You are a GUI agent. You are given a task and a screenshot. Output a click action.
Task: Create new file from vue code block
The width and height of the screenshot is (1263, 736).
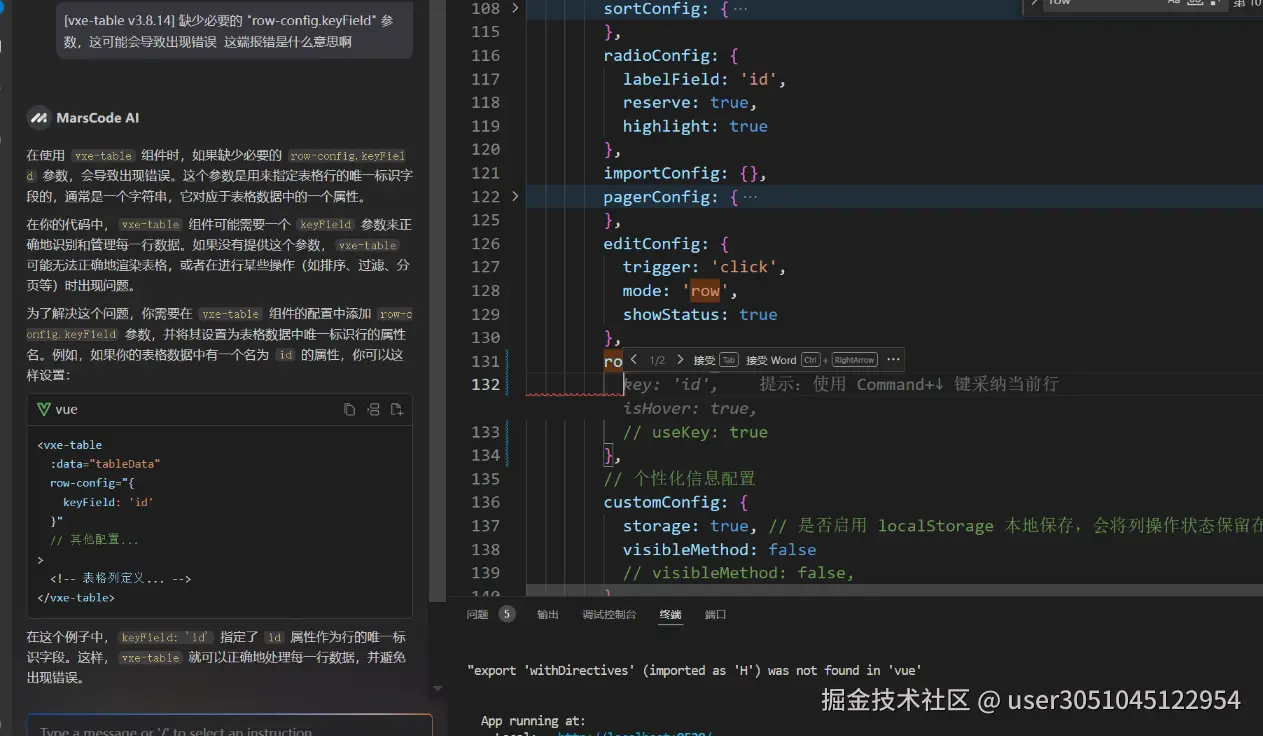tap(397, 409)
